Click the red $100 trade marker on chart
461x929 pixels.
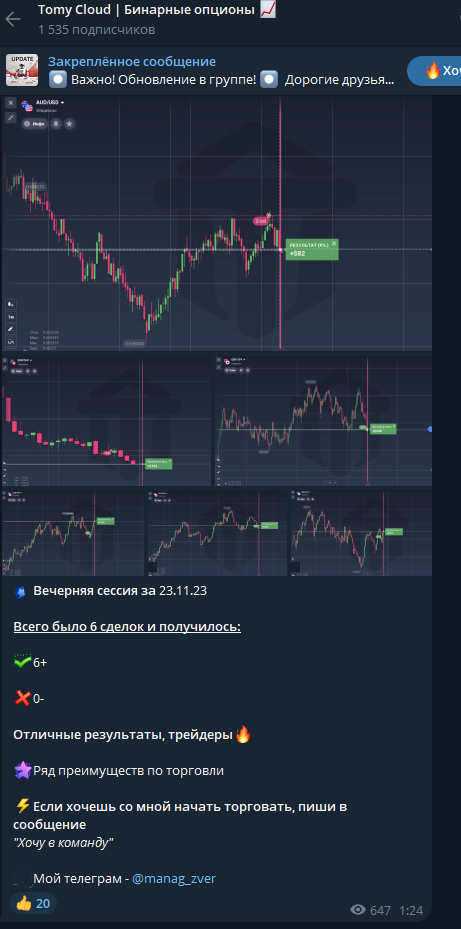pos(260,221)
